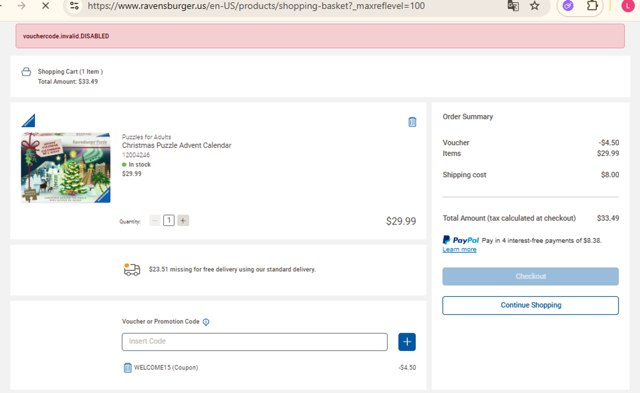Click the quantity field showing 1
Image resolution: width=640 pixels, height=393 pixels.
[169, 221]
